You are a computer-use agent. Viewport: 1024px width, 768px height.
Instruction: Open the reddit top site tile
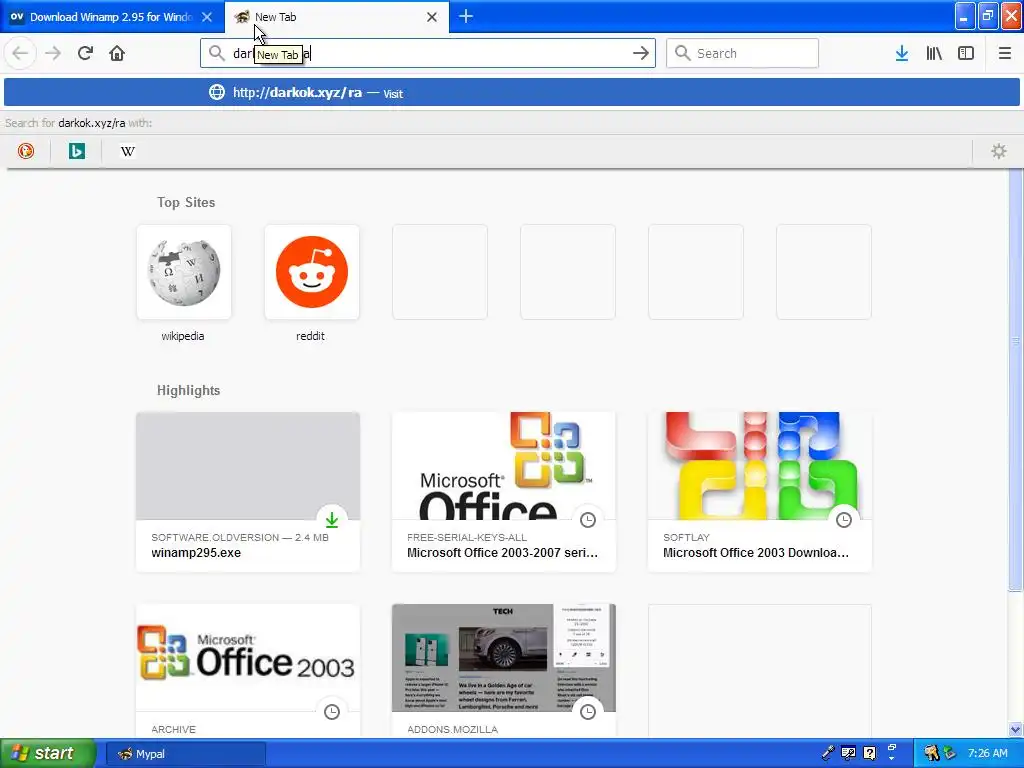(x=312, y=272)
